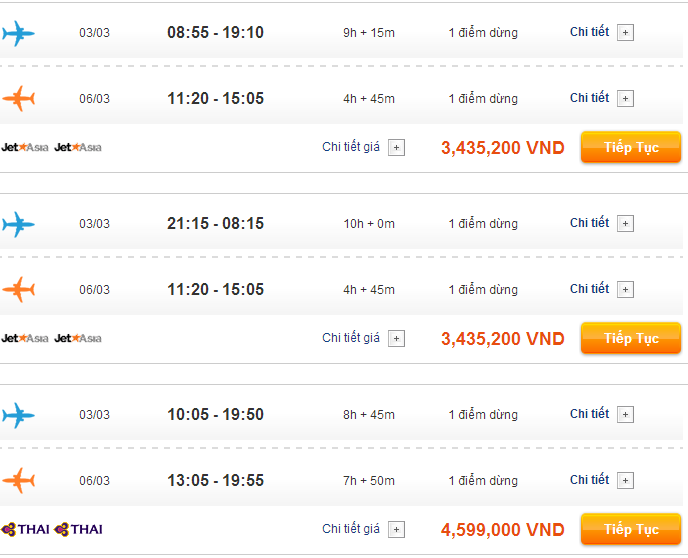The width and height of the screenshot is (688, 558).
Task: Expand Chi tiết for 08:55 - 19:10 flight
Action: (x=625, y=33)
